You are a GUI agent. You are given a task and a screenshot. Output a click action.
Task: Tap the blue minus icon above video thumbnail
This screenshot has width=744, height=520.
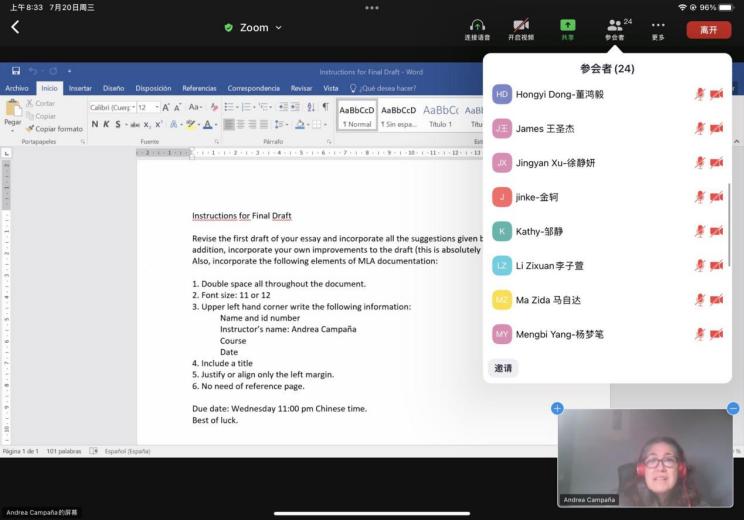click(733, 408)
